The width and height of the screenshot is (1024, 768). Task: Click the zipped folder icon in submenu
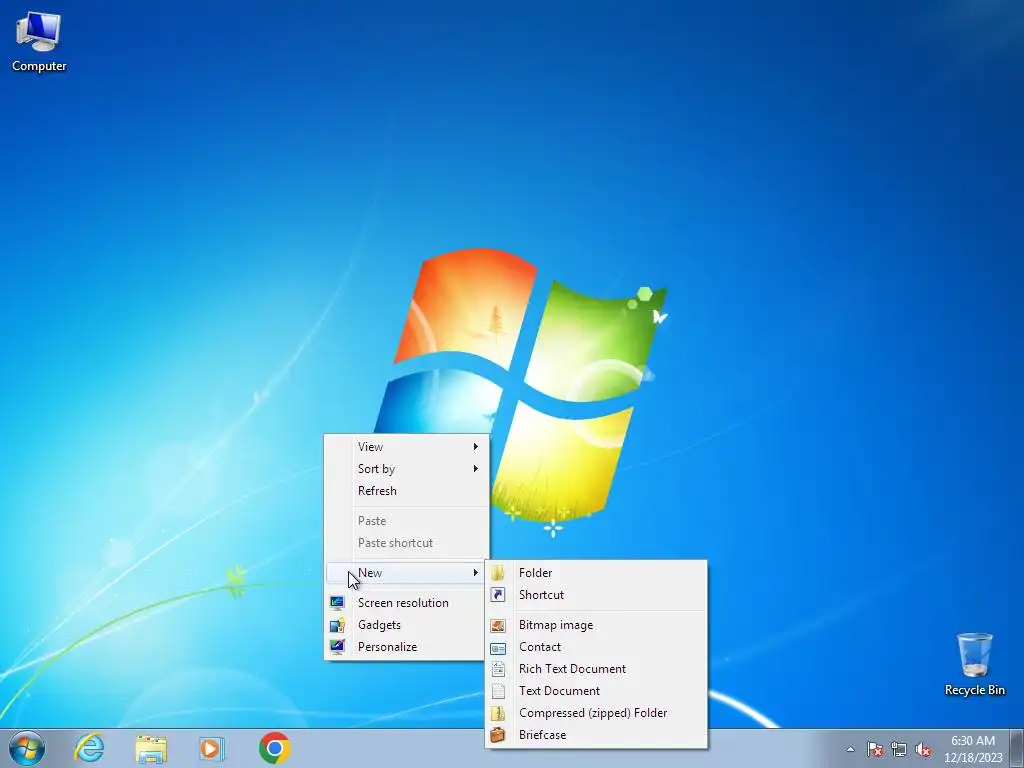tap(498, 713)
